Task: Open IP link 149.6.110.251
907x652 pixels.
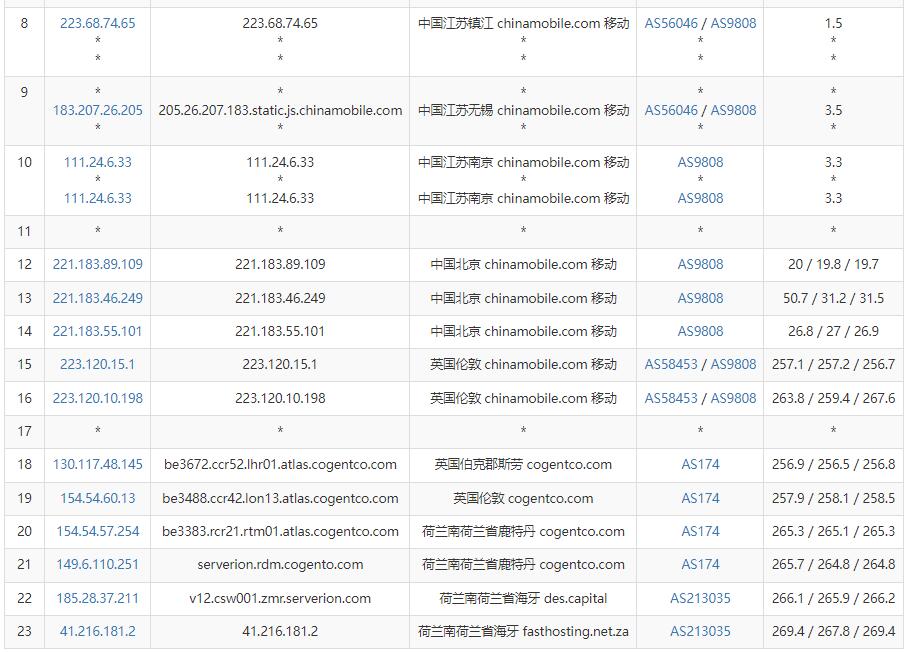Action: pos(98,564)
